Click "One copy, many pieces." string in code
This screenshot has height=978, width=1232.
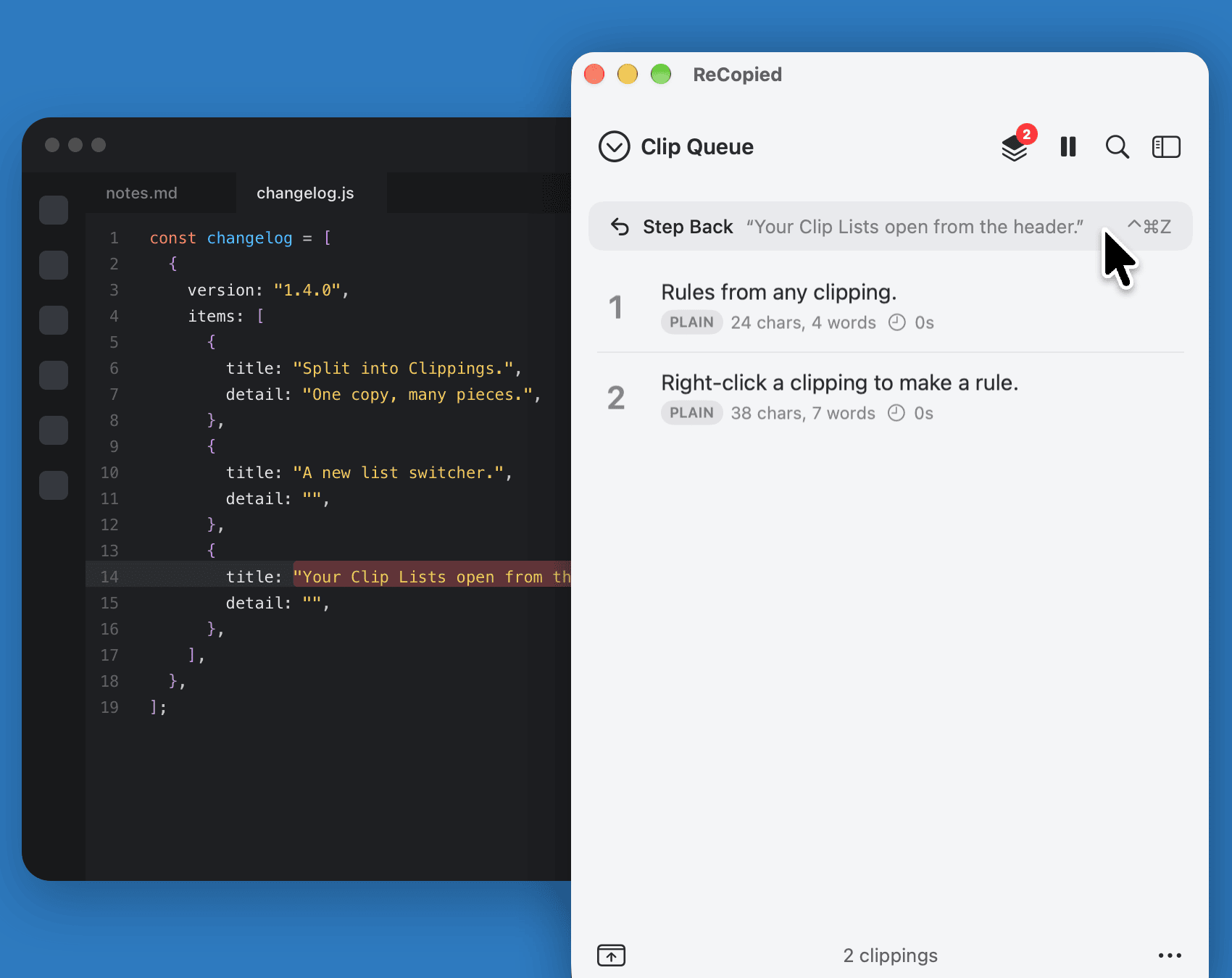[x=418, y=395]
